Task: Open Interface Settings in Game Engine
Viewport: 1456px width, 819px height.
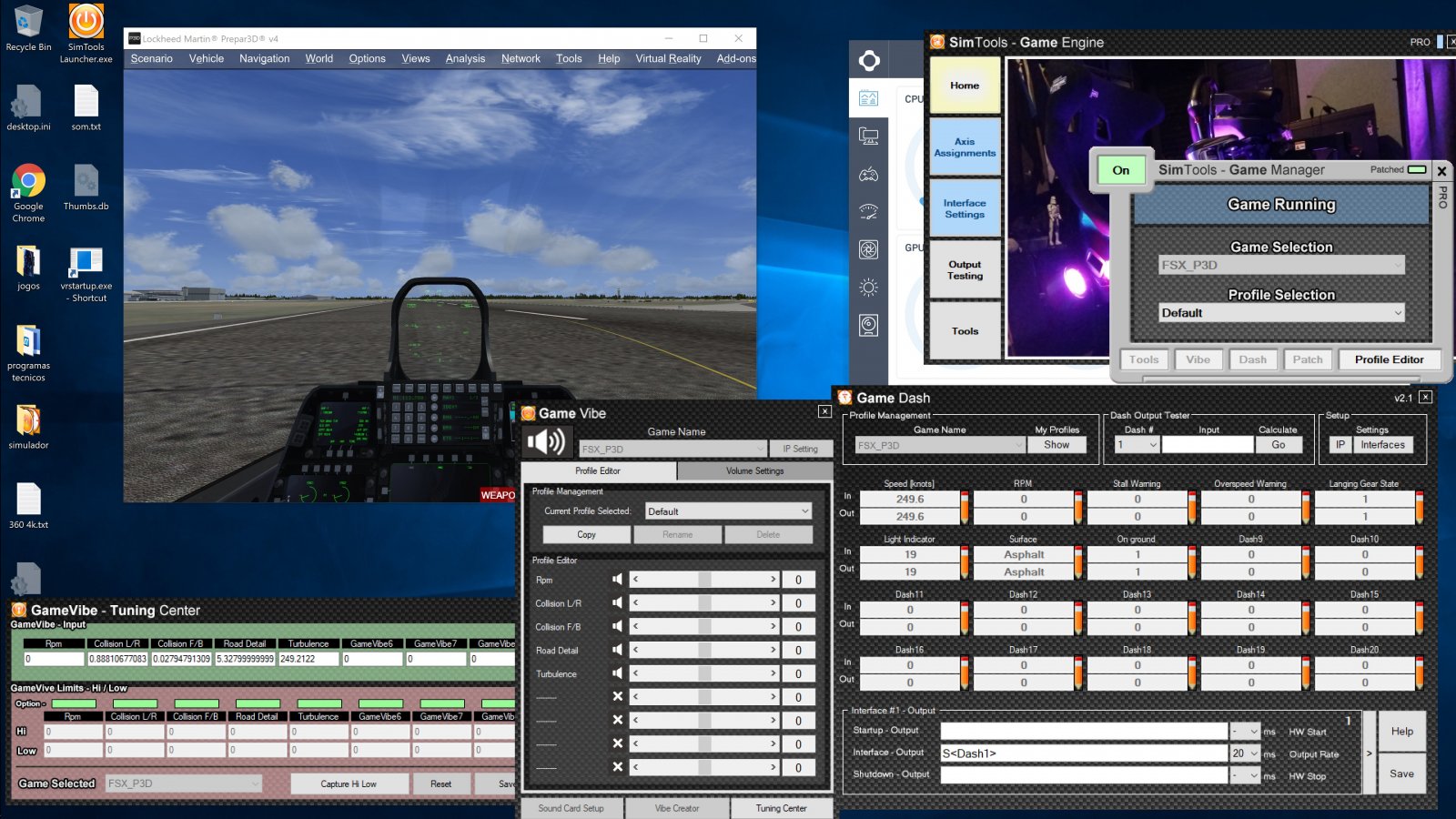Action: pyautogui.click(x=965, y=208)
